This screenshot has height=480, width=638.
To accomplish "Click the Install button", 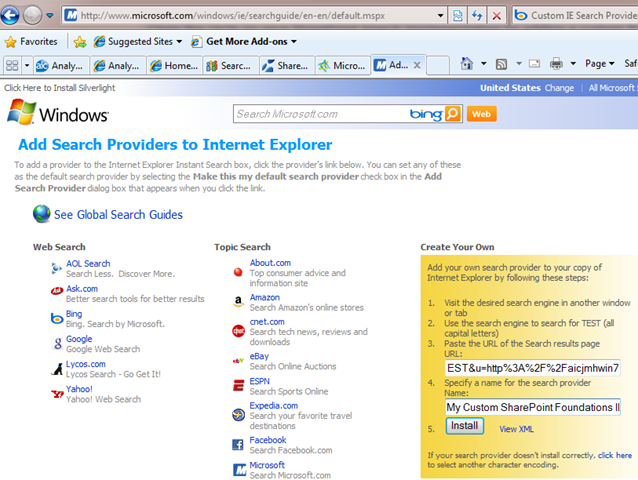I will 465,426.
